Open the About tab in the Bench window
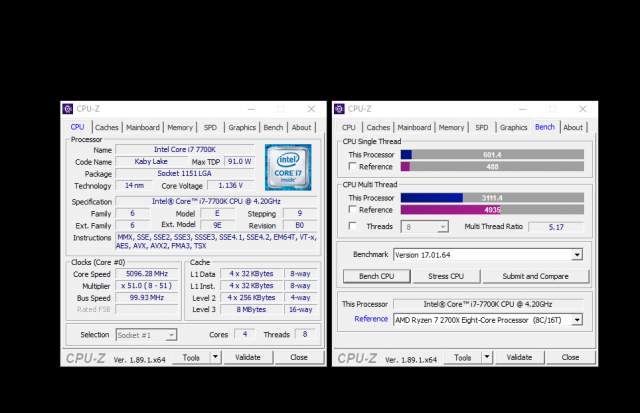 tap(573, 128)
